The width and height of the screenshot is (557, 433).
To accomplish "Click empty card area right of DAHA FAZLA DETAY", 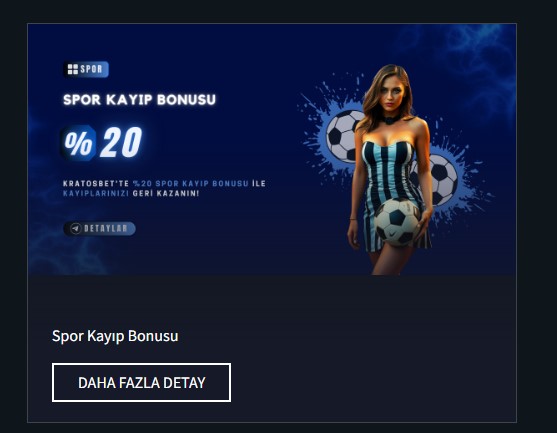I will 373,383.
